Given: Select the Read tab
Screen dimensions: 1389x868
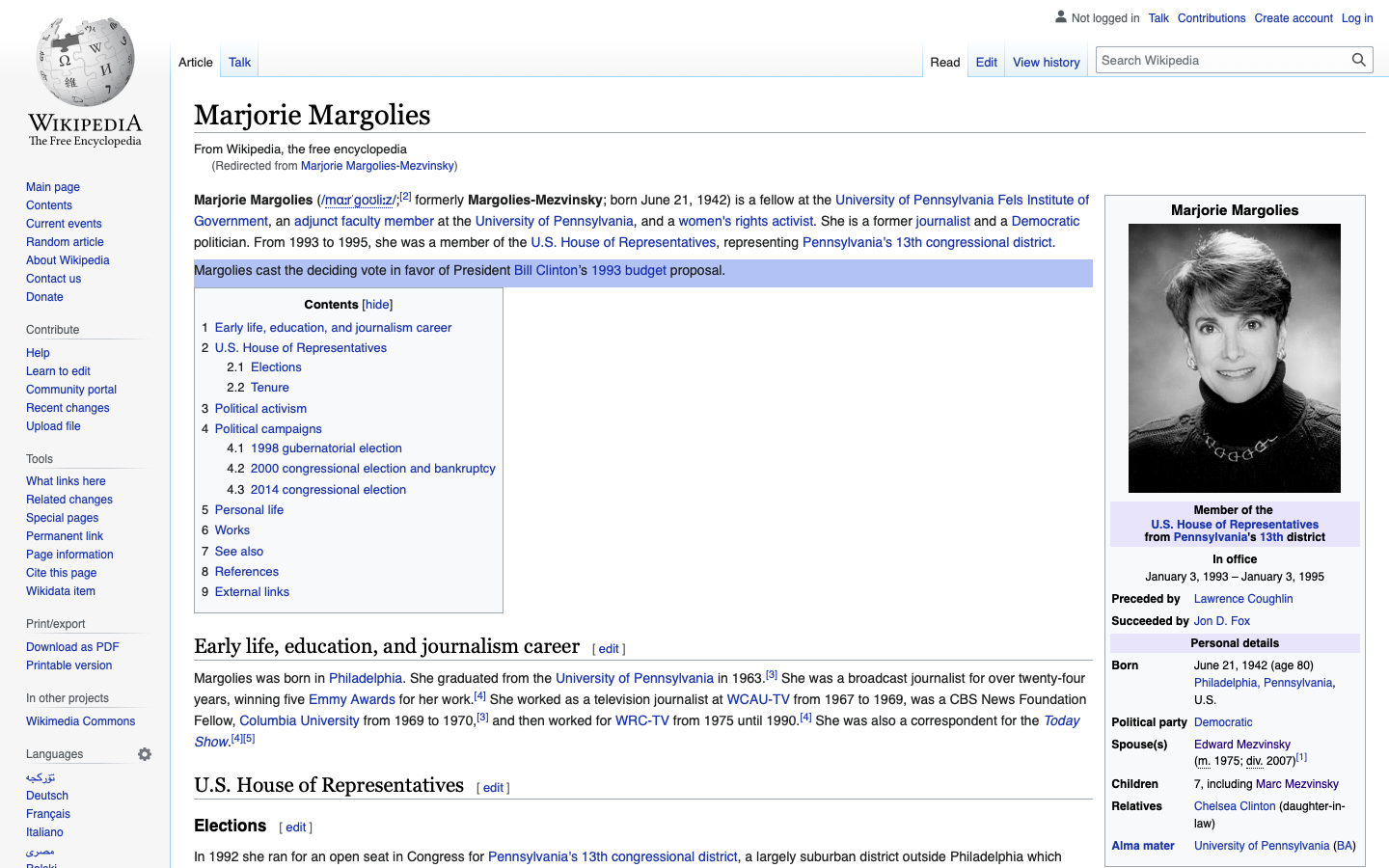Looking at the screenshot, I should click(945, 63).
